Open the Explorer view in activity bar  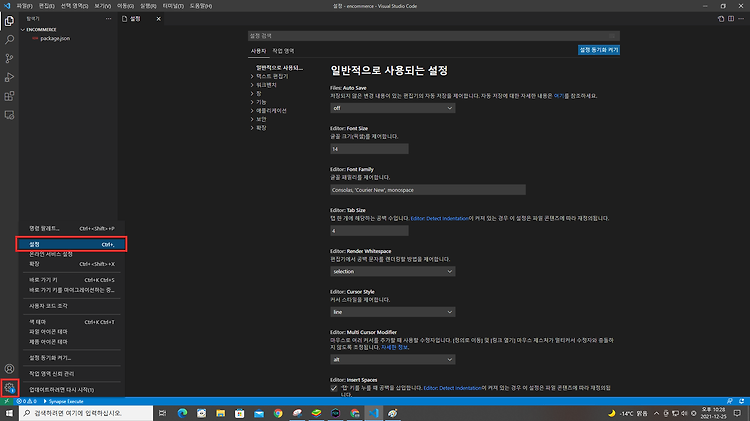click(9, 21)
